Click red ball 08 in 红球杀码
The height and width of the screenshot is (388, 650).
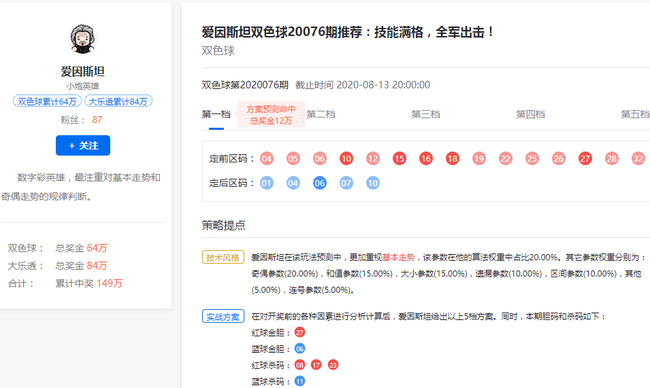[300, 365]
